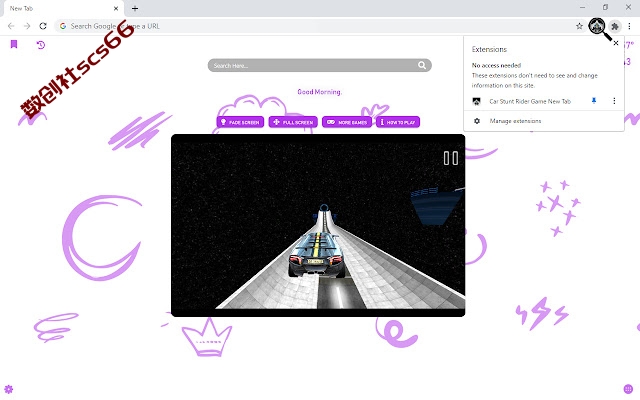Click the 'Extensions' popup title
640x400 pixels.
coord(489,49)
